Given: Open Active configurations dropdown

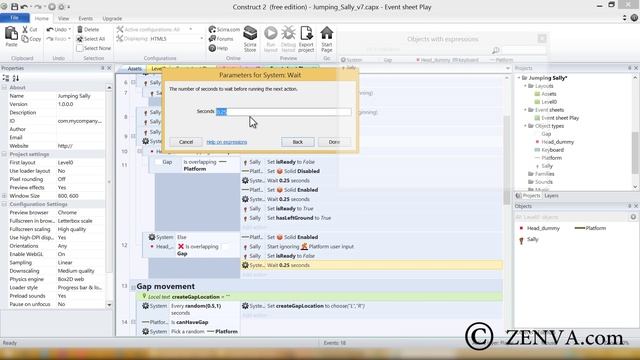Looking at the screenshot, I should tap(191, 29).
